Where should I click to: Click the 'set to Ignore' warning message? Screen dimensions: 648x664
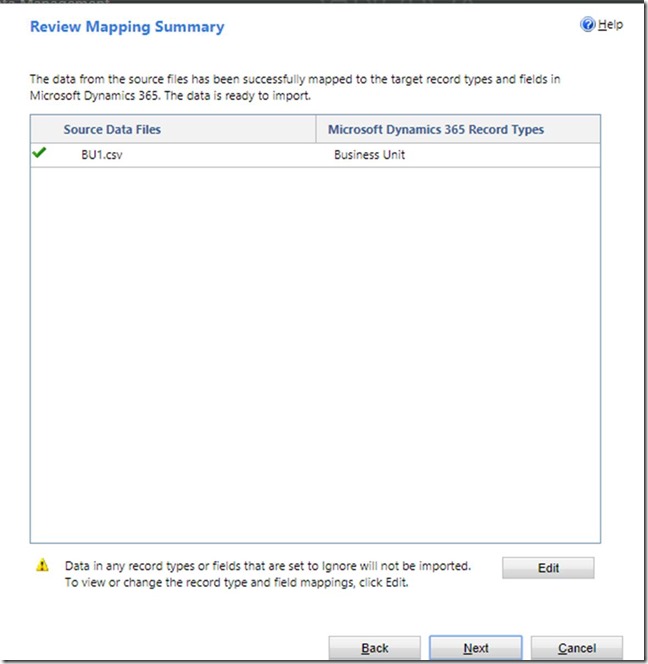coord(267,566)
